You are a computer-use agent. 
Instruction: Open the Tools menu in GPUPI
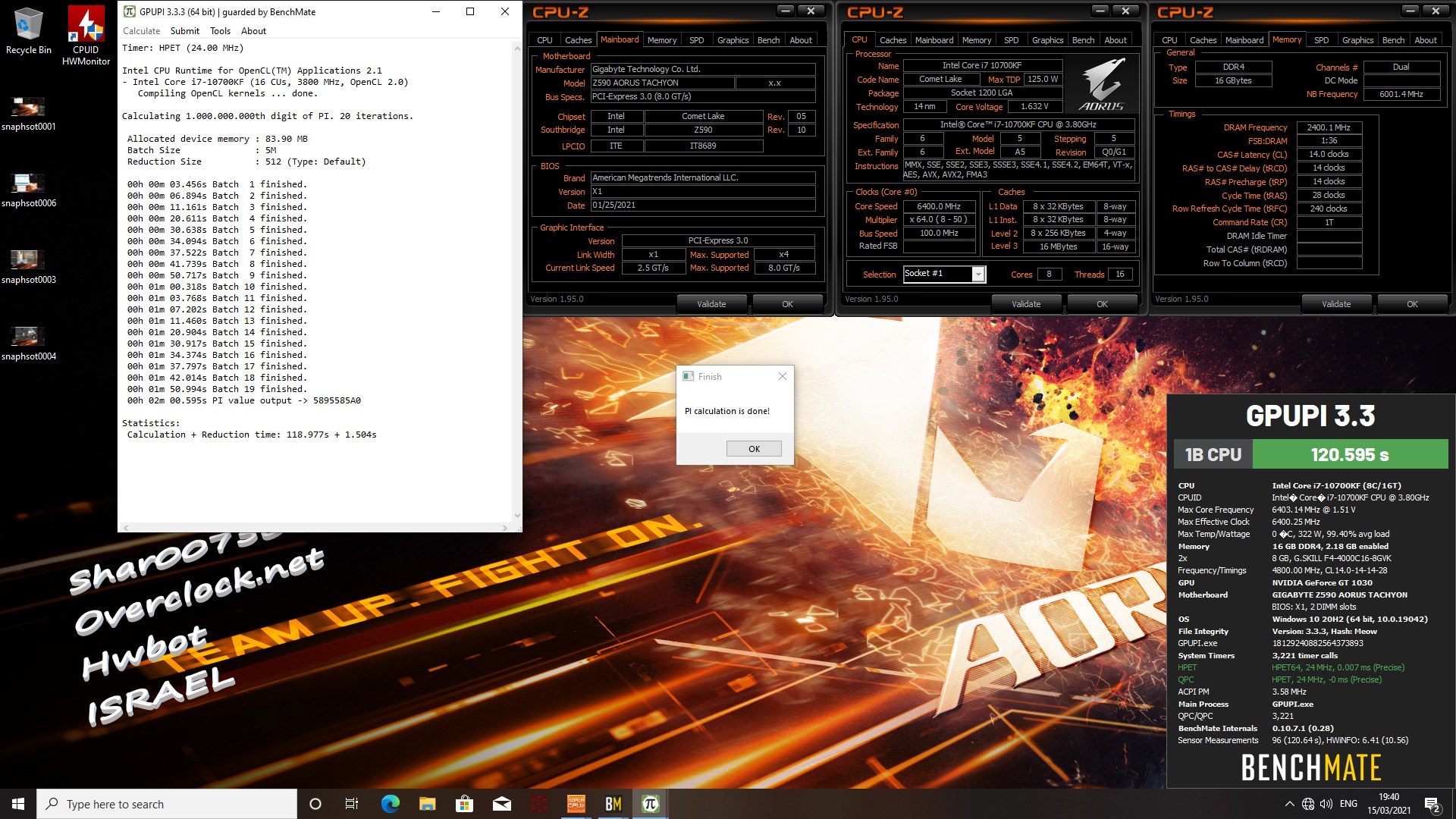pos(220,31)
